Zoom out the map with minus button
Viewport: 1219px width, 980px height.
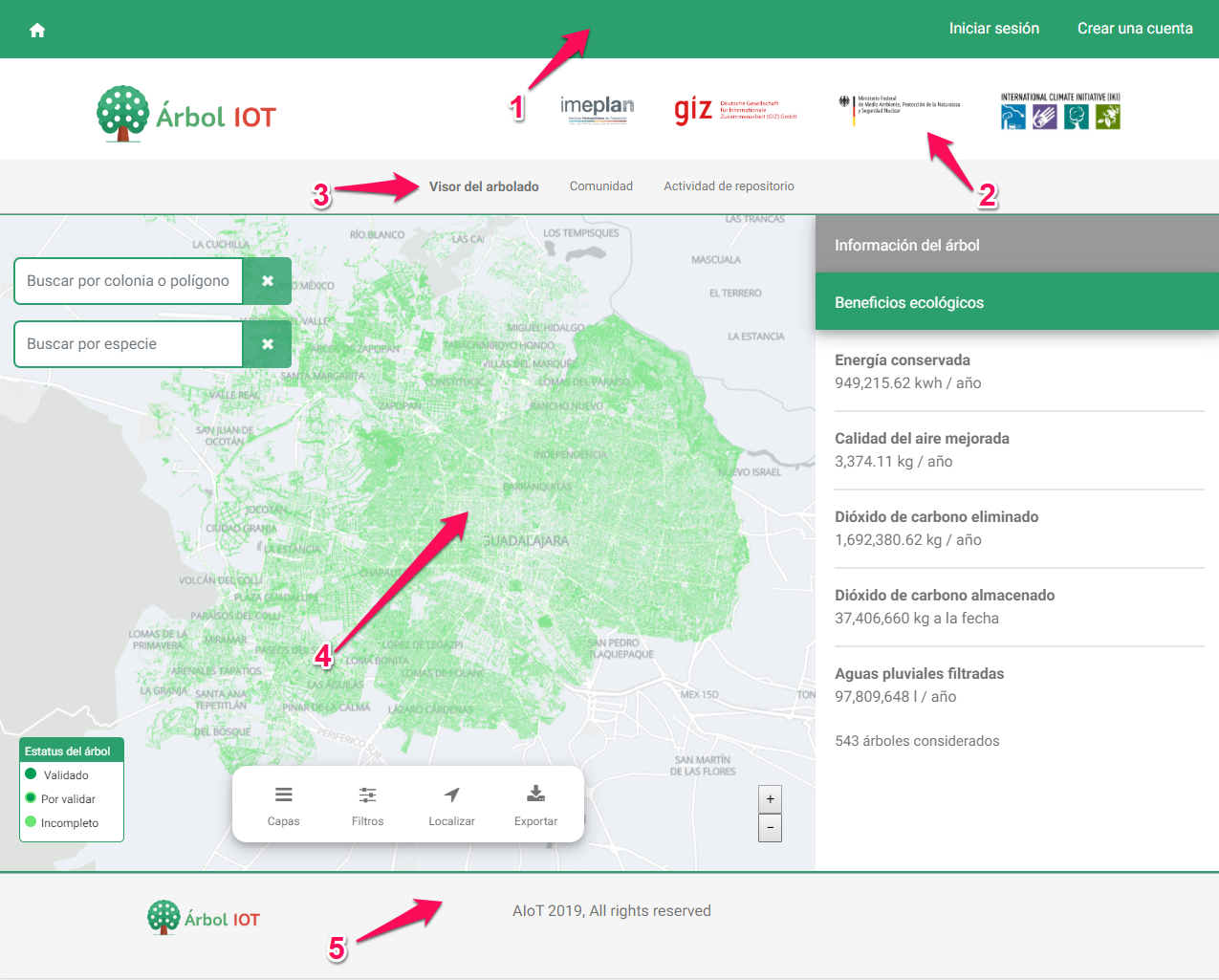(x=770, y=827)
